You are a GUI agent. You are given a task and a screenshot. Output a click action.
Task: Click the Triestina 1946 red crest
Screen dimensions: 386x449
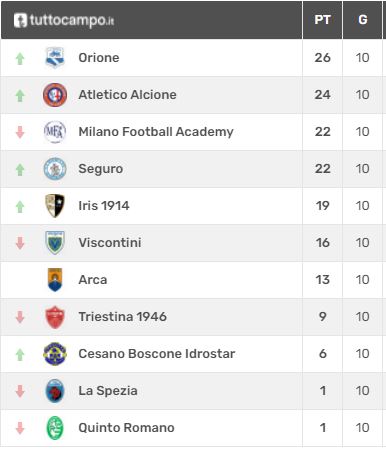[55, 317]
